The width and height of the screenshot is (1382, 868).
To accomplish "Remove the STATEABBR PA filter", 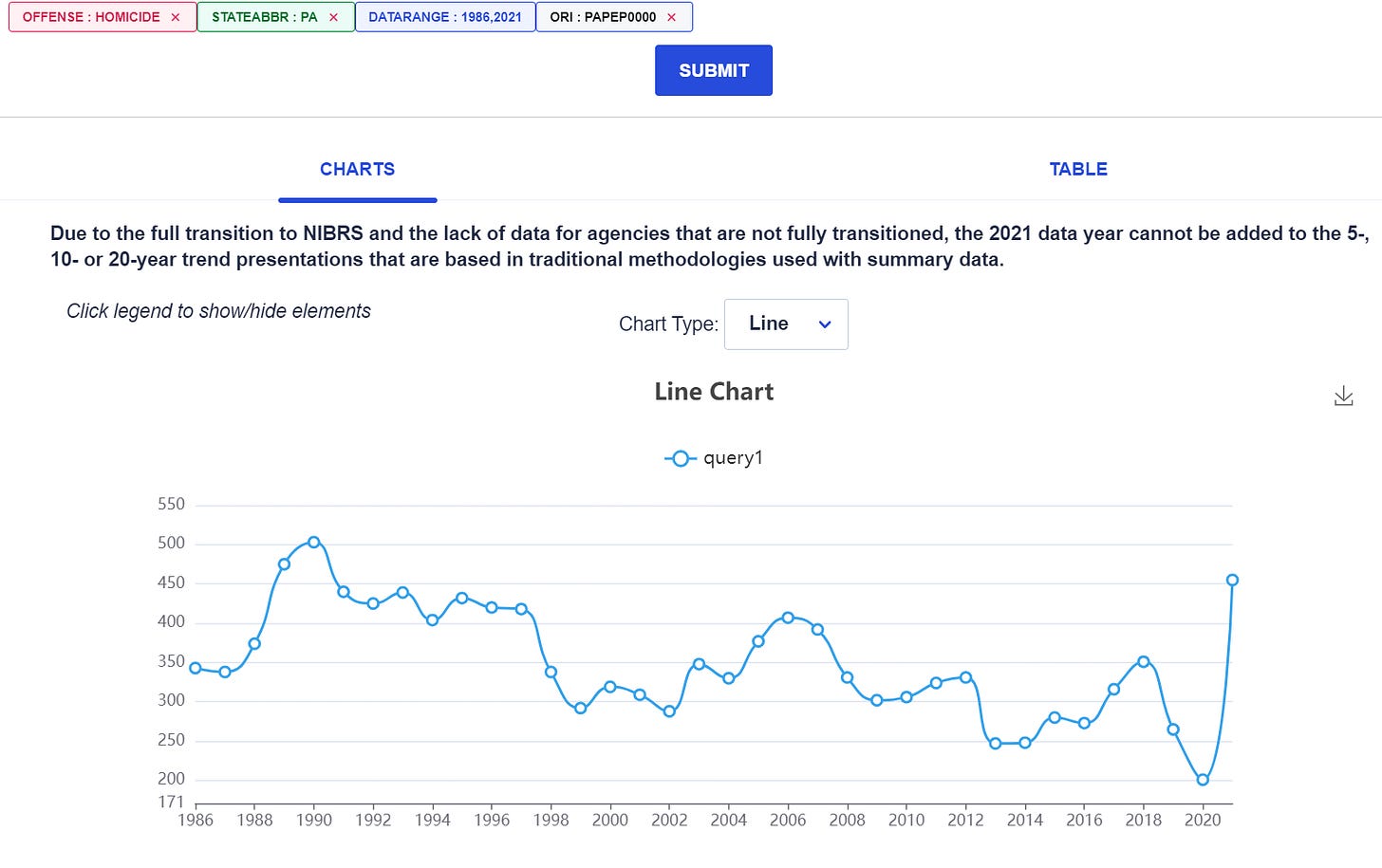I will [332, 16].
